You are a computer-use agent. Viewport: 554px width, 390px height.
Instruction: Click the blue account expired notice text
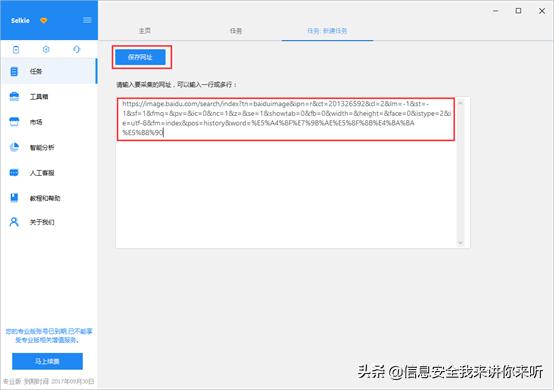[49, 336]
